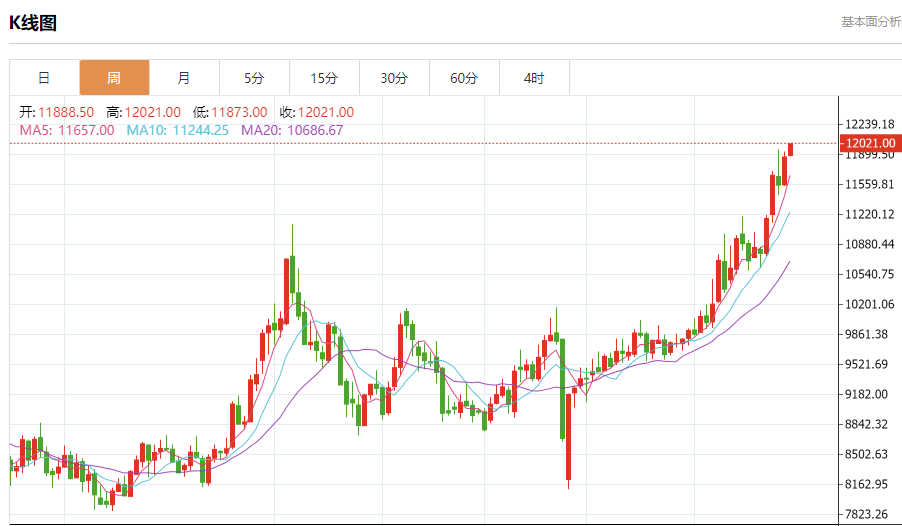Open the 4时 interval tab
This screenshot has width=902, height=526.
534,78
